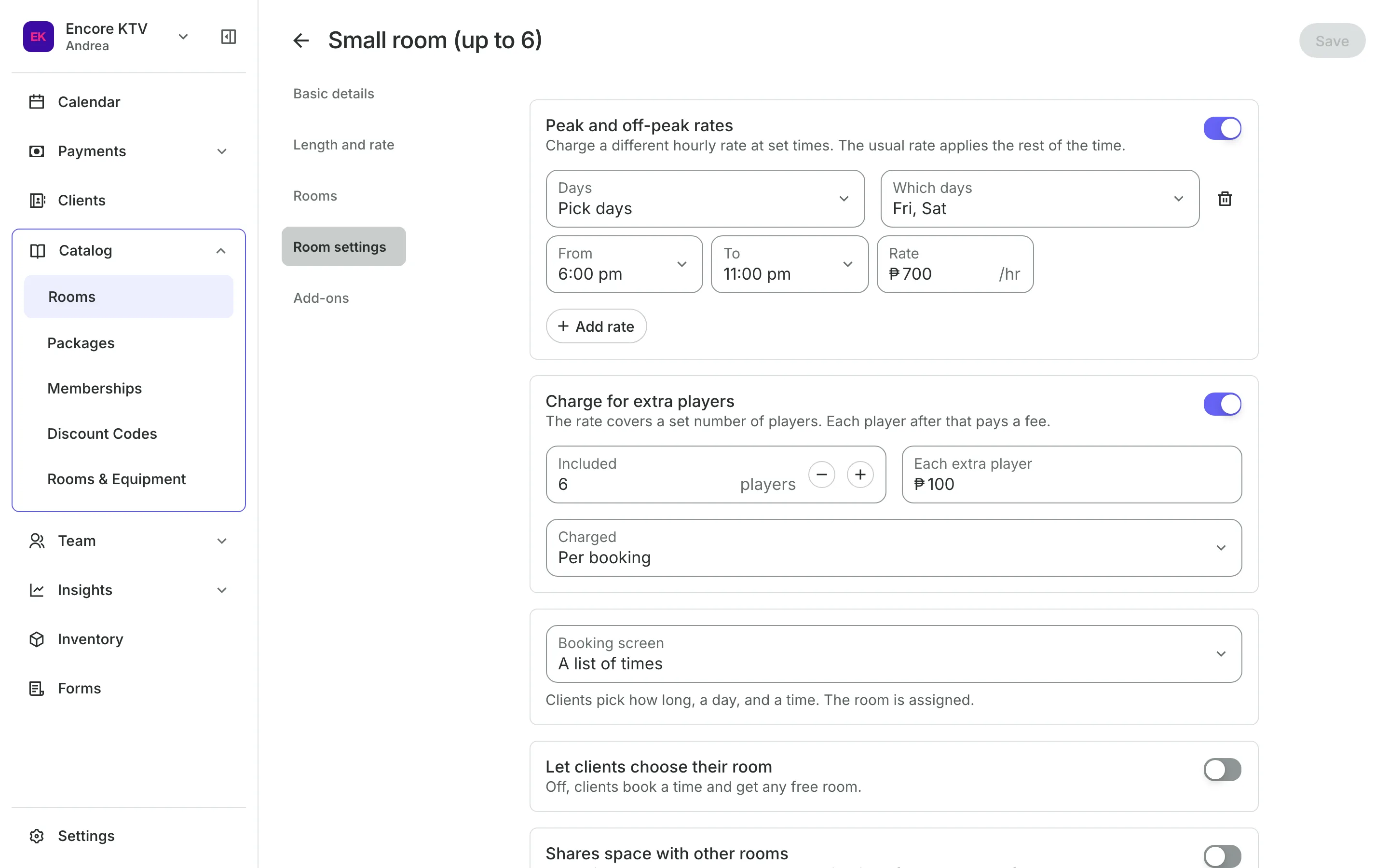Select the Room settings tab
The height and width of the screenshot is (868, 1389).
pos(343,247)
